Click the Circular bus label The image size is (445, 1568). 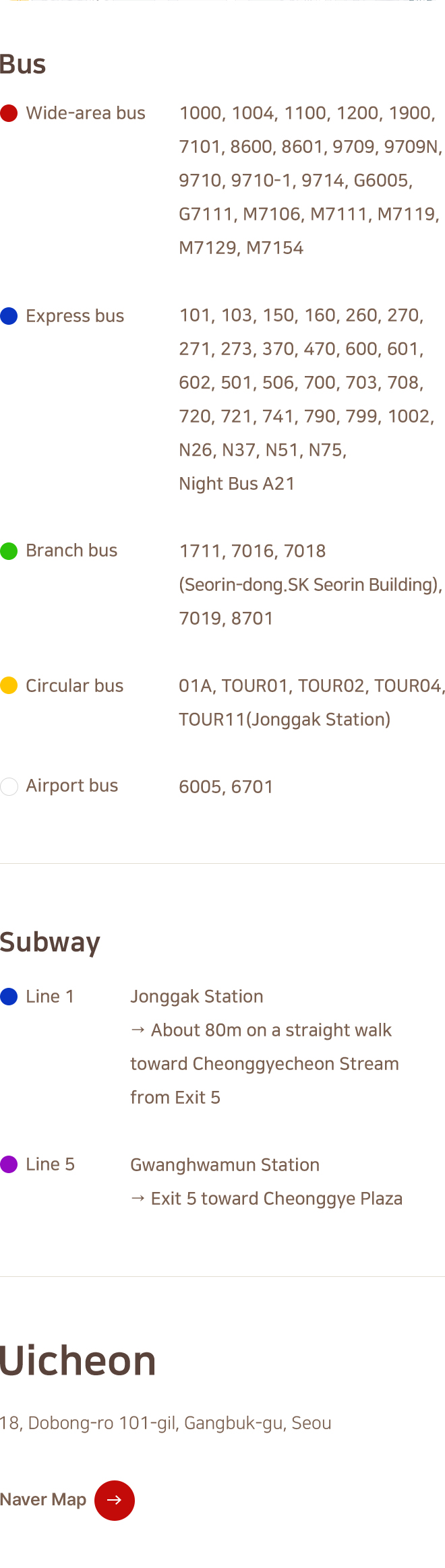tap(74, 686)
